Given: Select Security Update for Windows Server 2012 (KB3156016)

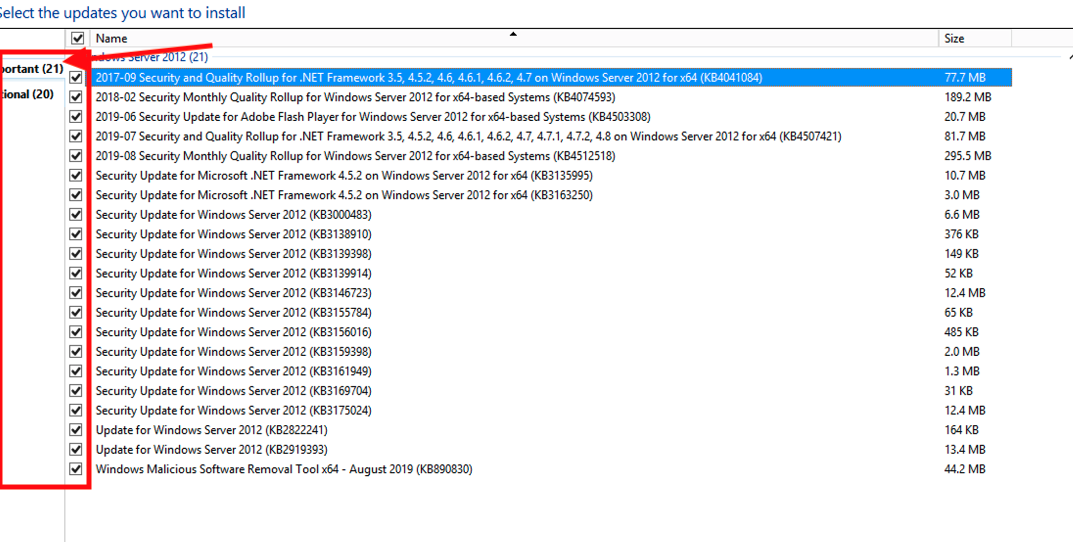Looking at the screenshot, I should [233, 333].
